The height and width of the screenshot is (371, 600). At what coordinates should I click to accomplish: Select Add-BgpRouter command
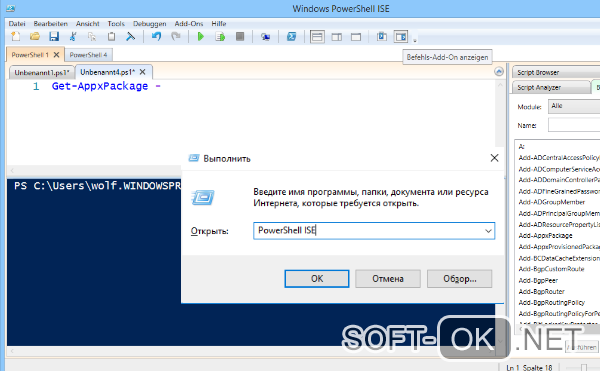tap(541, 291)
